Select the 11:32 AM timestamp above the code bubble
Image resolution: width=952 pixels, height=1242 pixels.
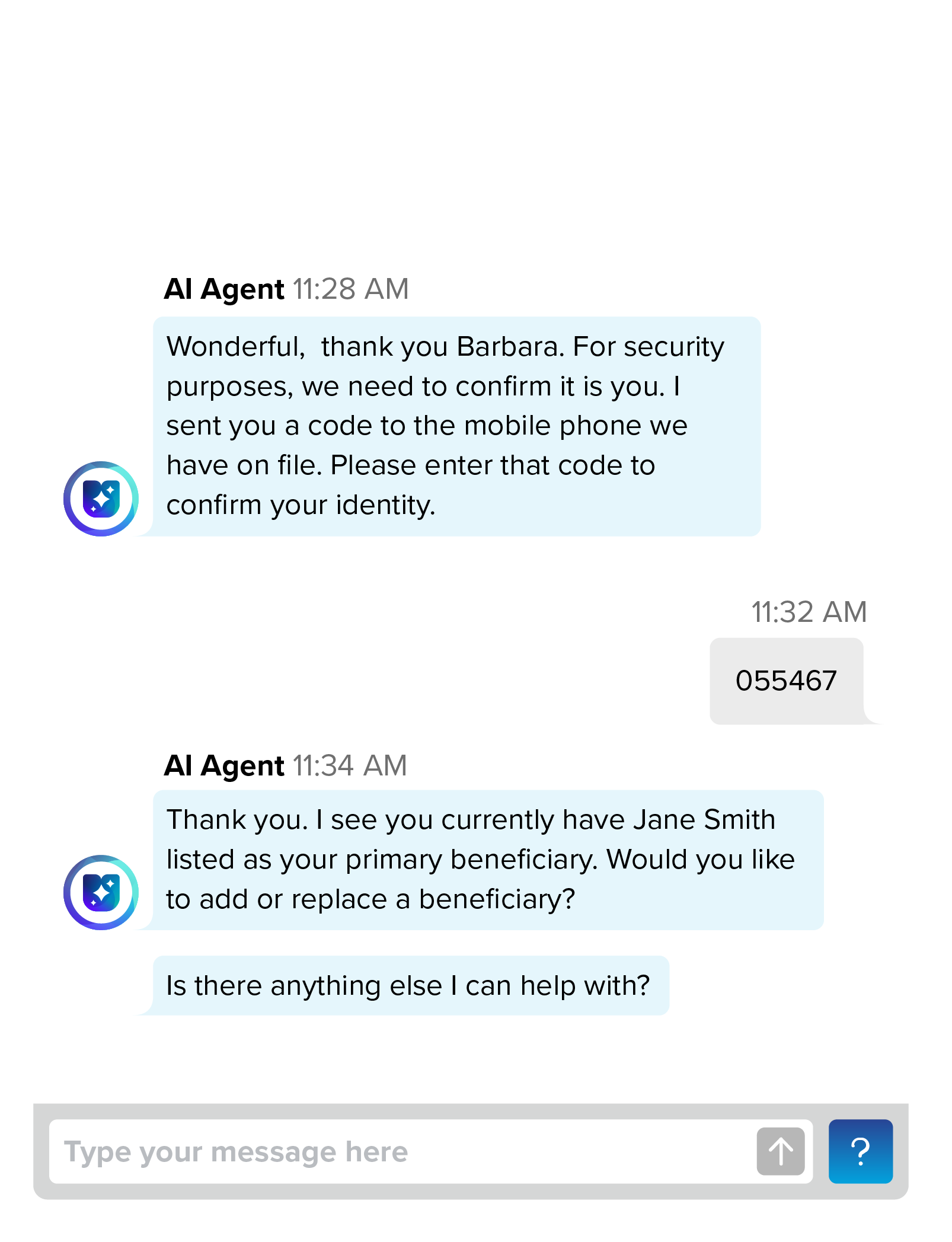click(x=809, y=612)
